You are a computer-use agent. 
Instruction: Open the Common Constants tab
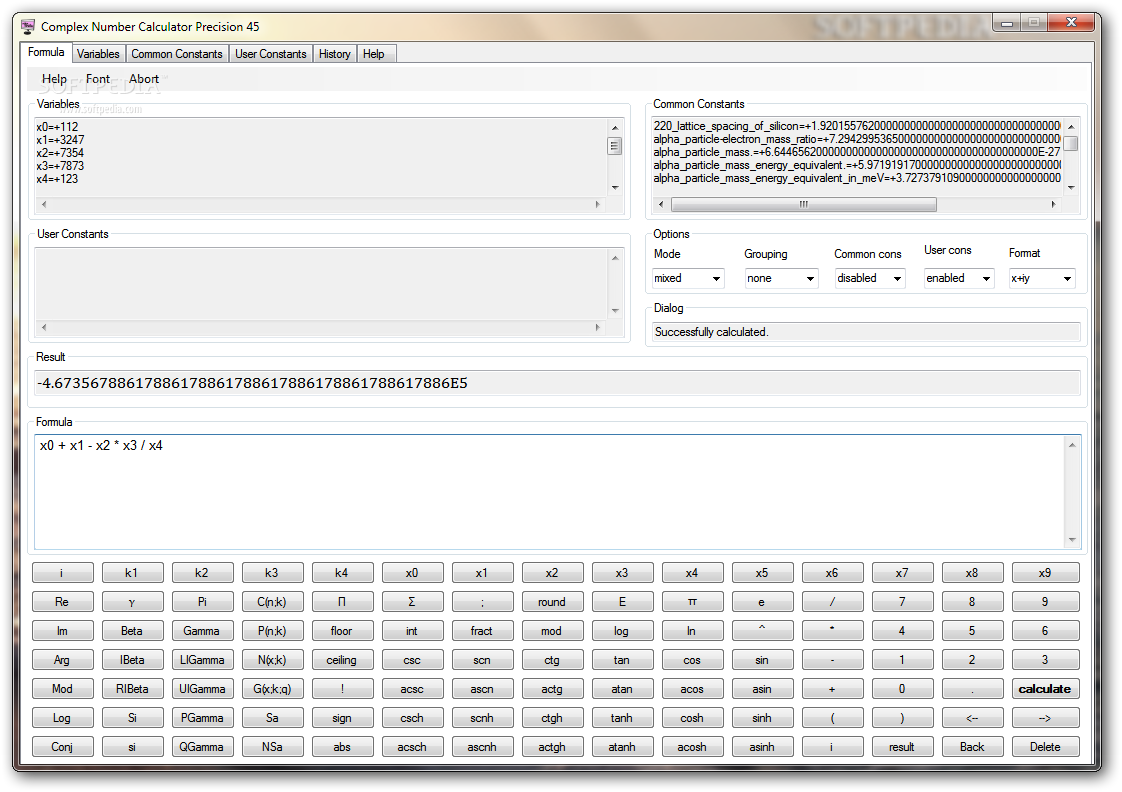177,54
